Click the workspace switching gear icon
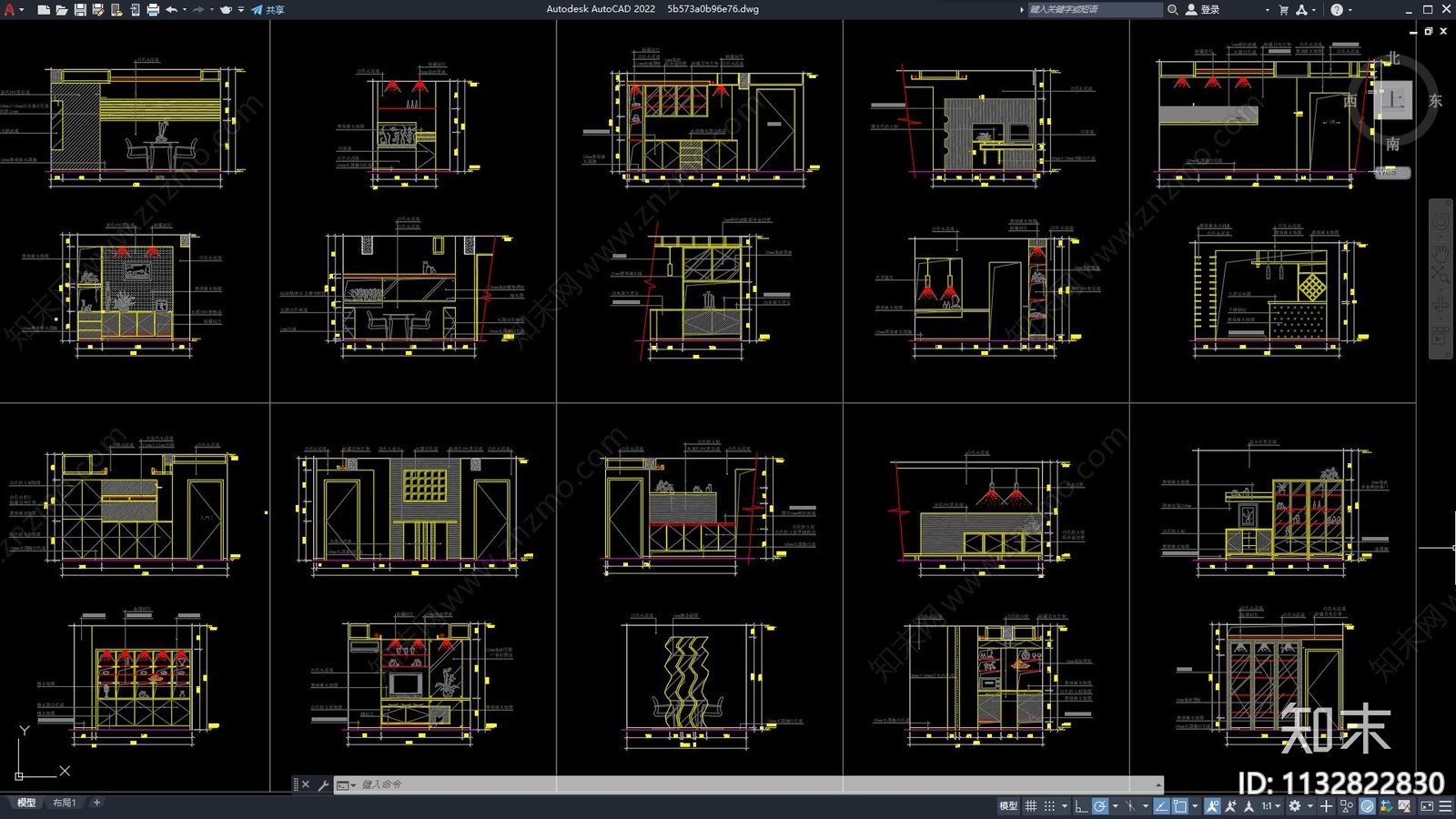The height and width of the screenshot is (819, 1456). [1295, 806]
